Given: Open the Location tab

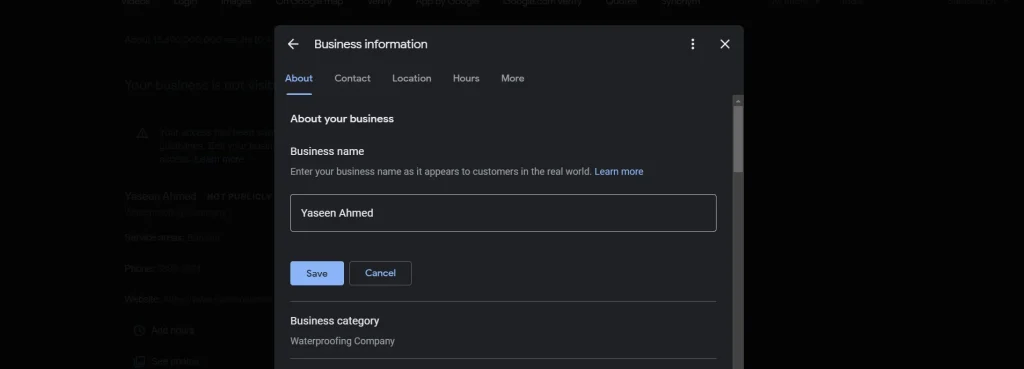Looking at the screenshot, I should tap(411, 78).
